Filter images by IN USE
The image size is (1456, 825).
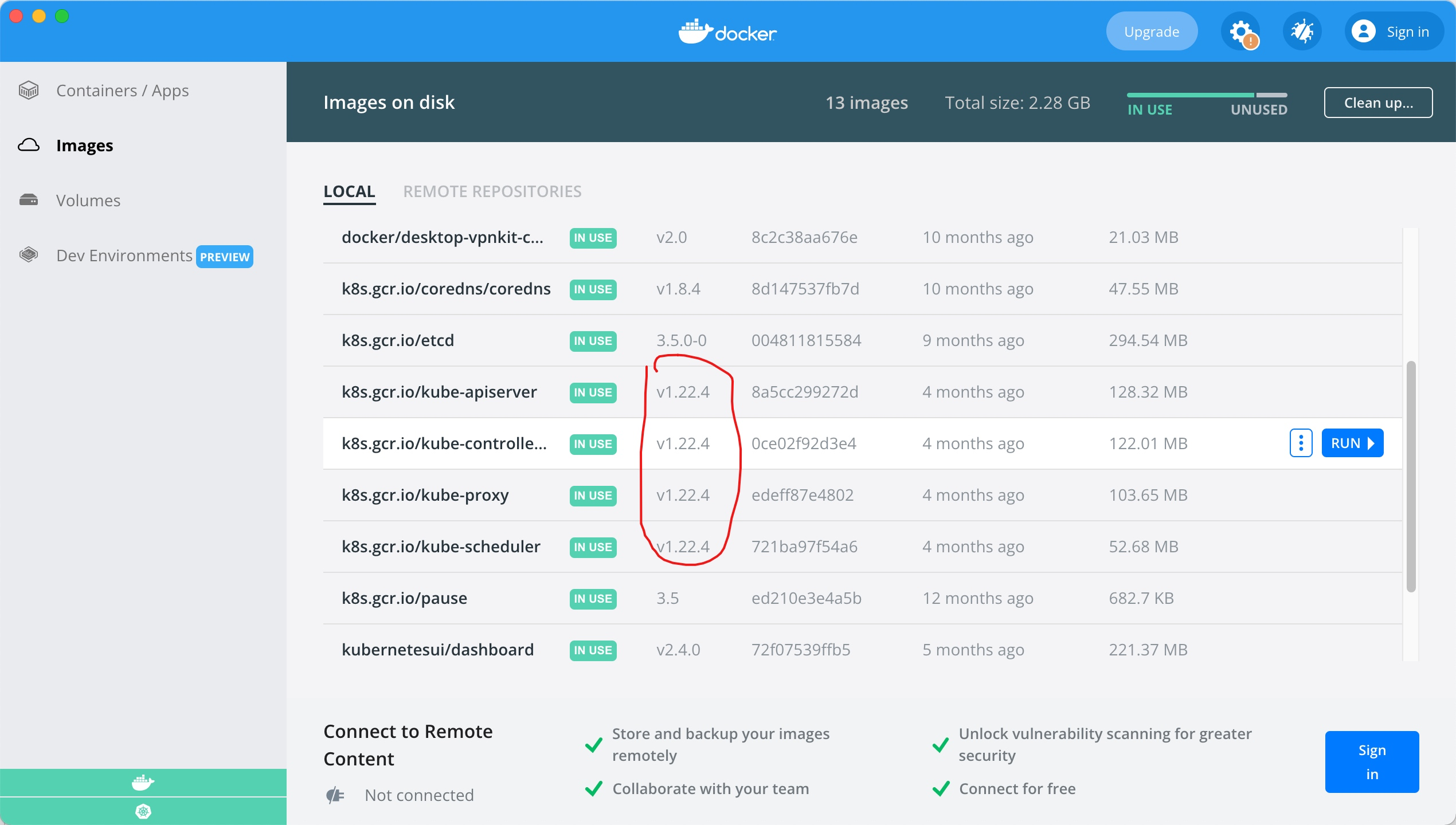[1149, 109]
